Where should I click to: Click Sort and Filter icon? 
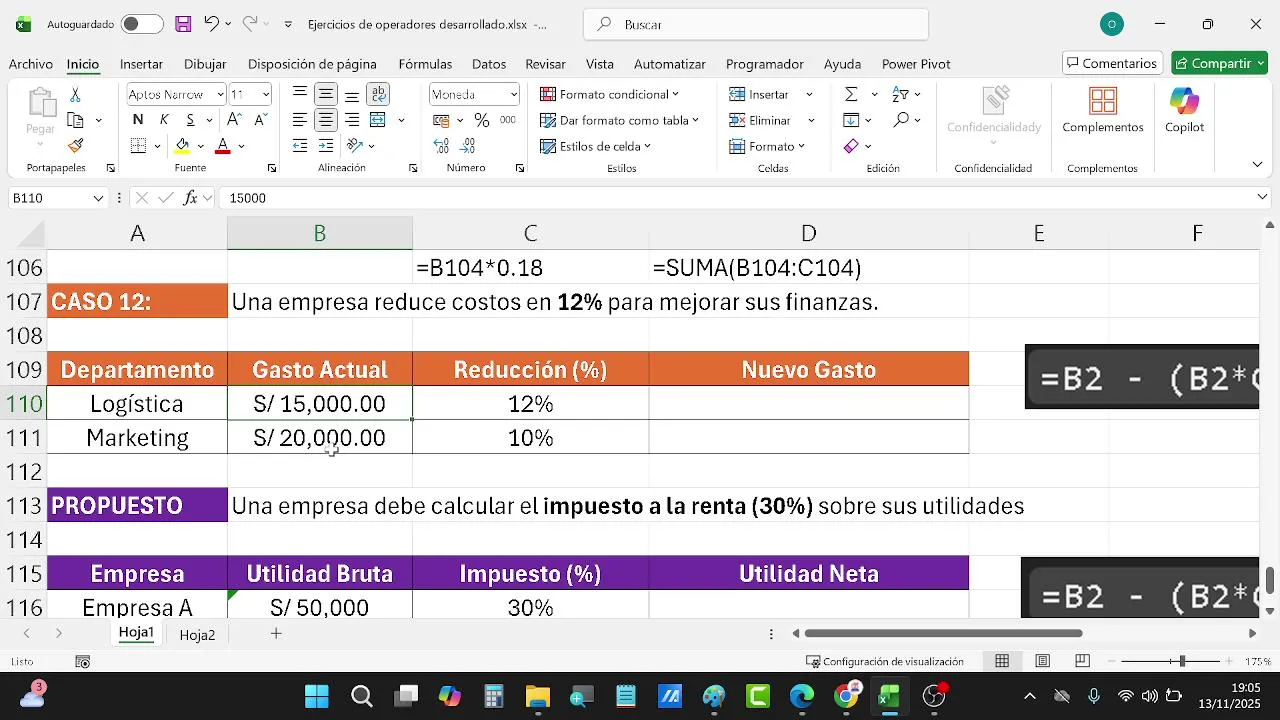900,94
